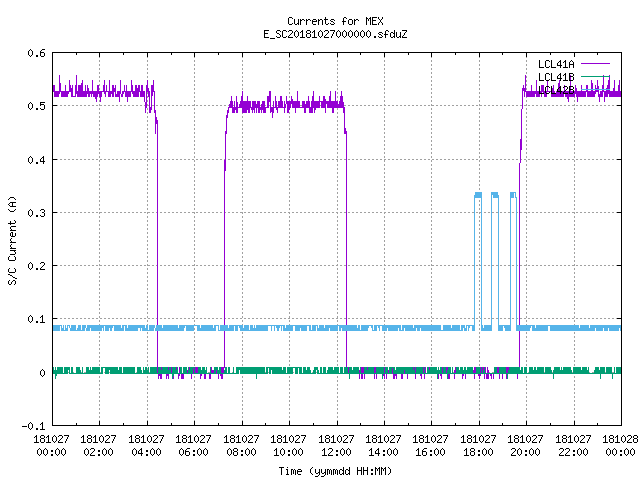Click the x-axis tick label 181027 10:00

tap(288, 446)
